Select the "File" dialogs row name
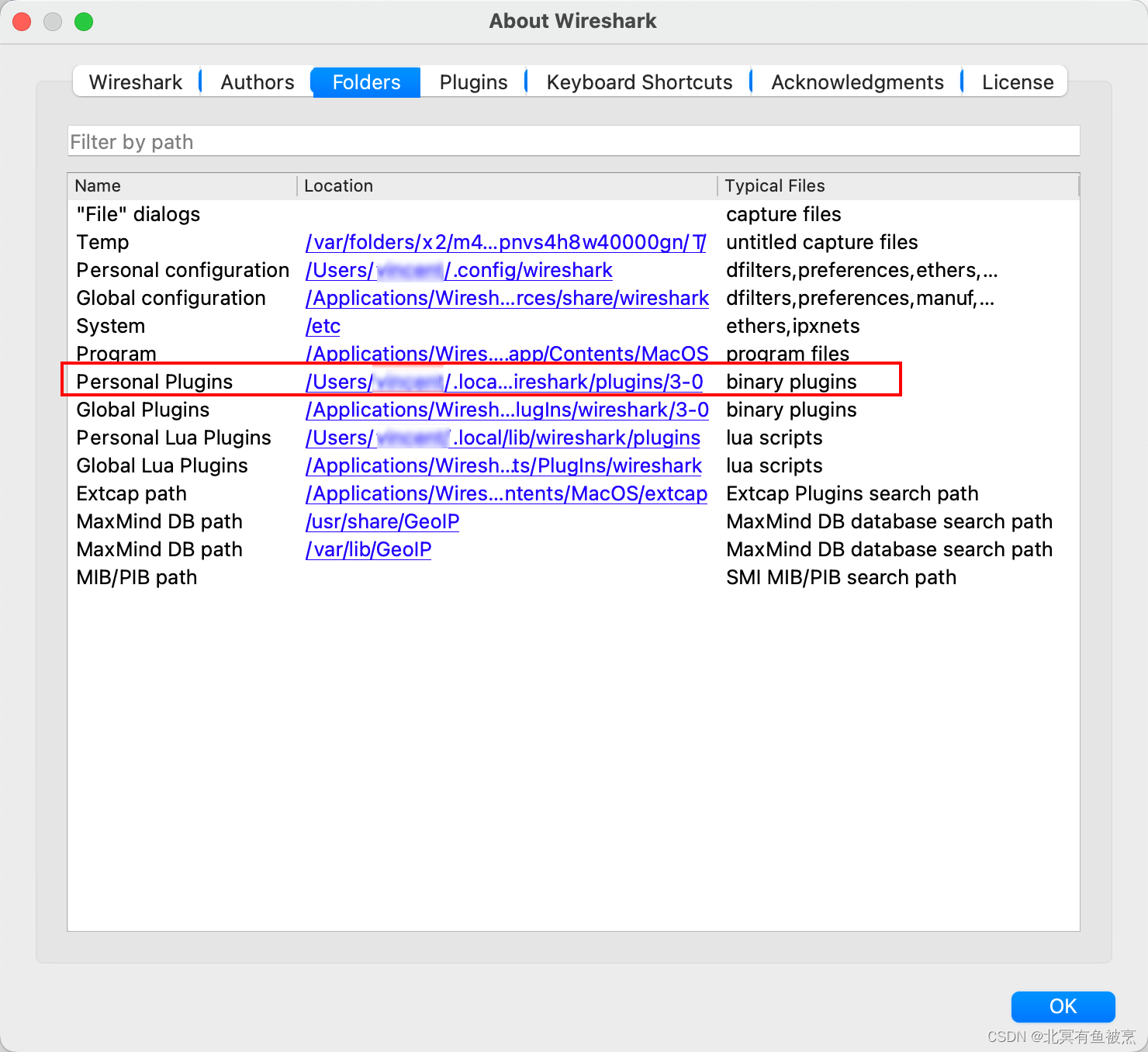Image resolution: width=1148 pixels, height=1052 pixels. (138, 214)
